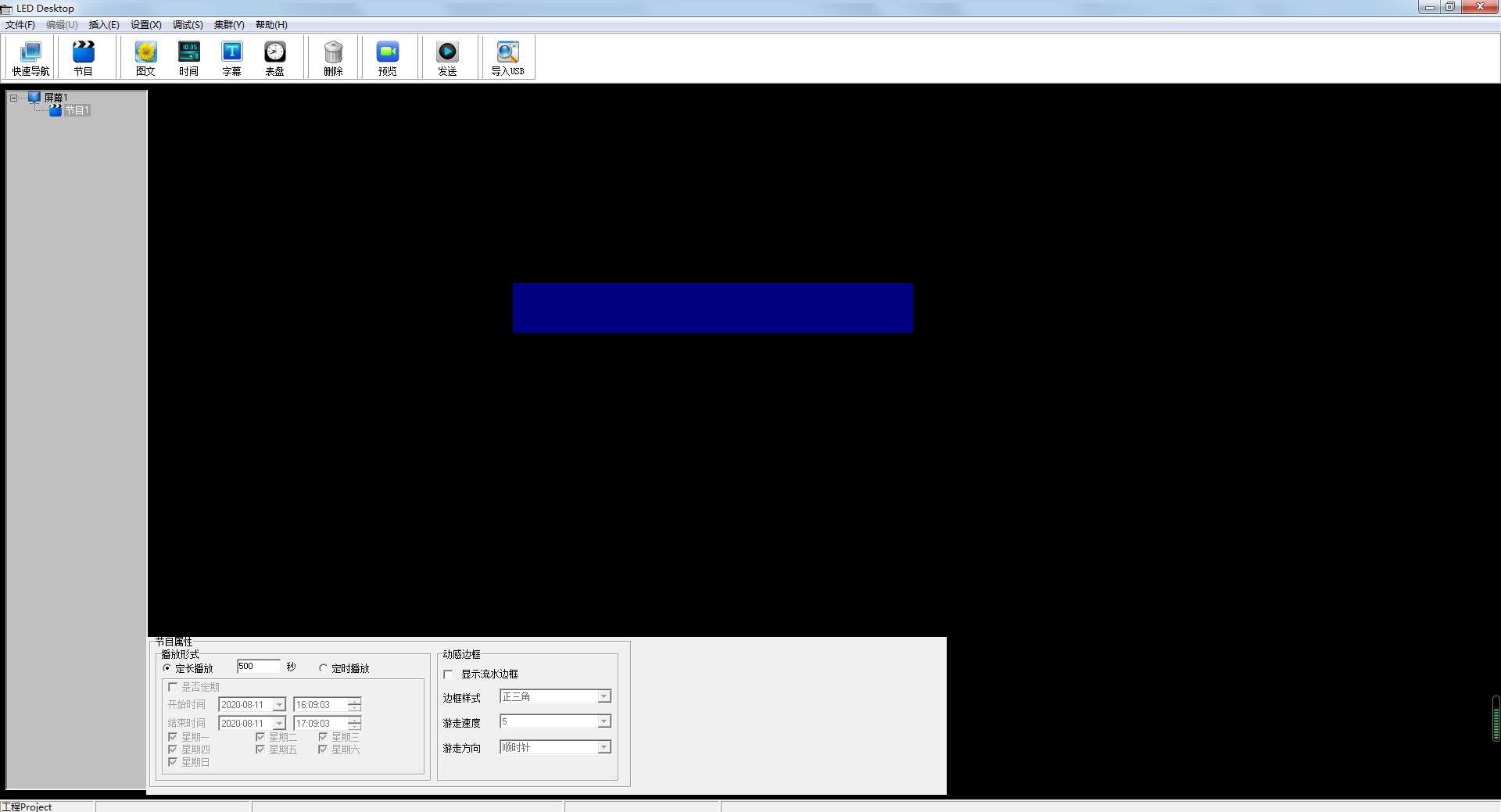Insert a 字幕 subtitle element
The height and width of the screenshot is (812, 1501).
click(x=231, y=58)
